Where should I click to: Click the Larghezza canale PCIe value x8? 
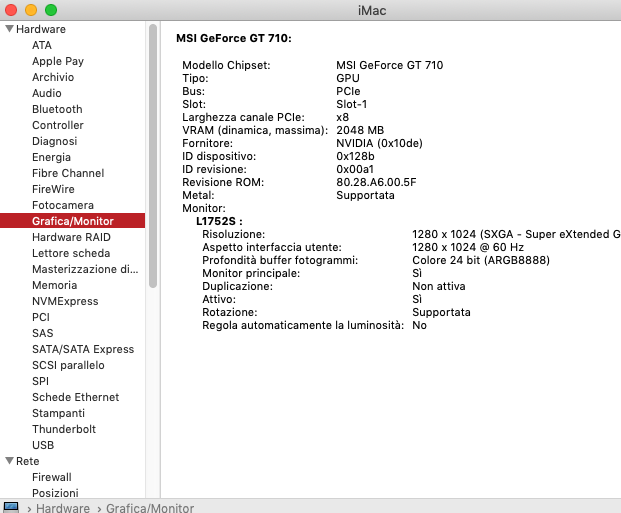(343, 117)
